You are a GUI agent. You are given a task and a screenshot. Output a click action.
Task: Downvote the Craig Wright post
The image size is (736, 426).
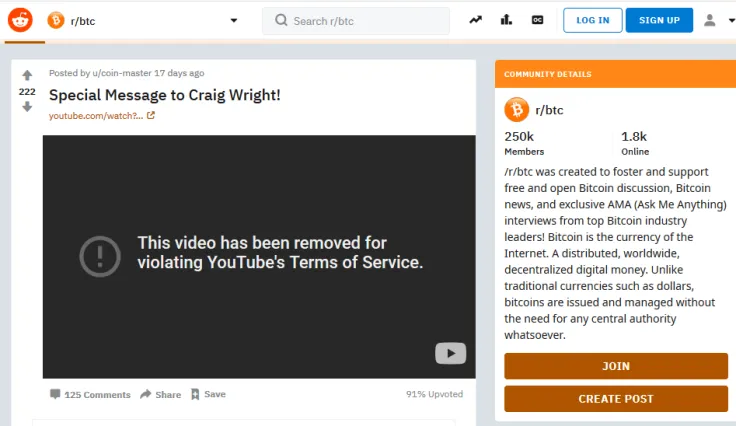point(27,106)
